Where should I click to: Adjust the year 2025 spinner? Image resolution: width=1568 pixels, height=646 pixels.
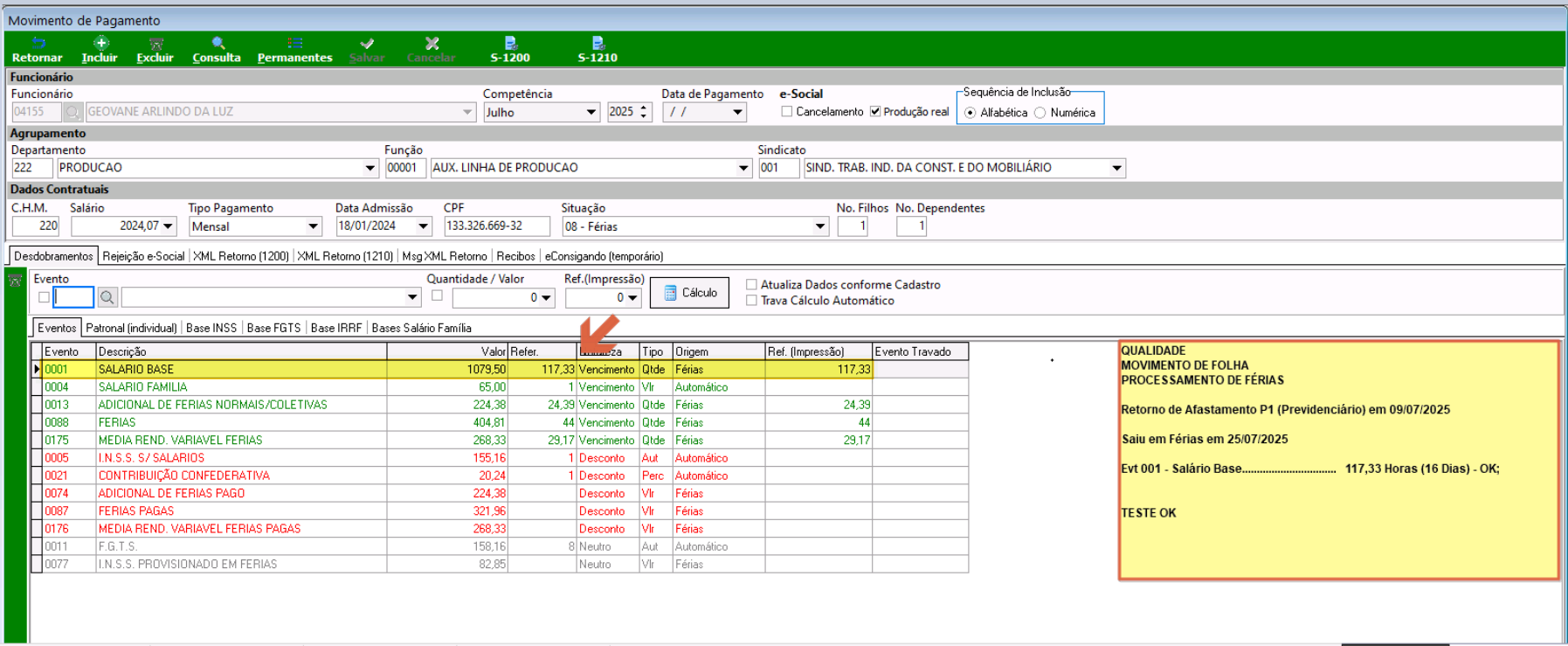644,112
